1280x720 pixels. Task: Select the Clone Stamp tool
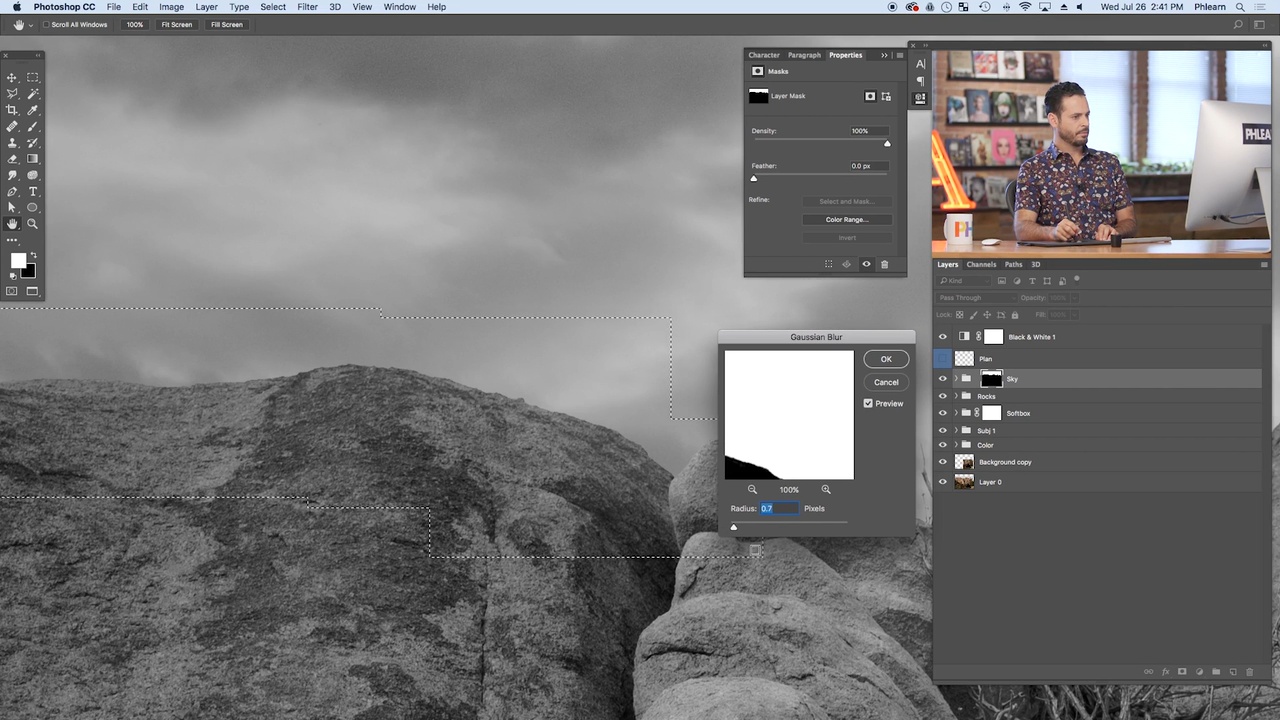[12, 142]
